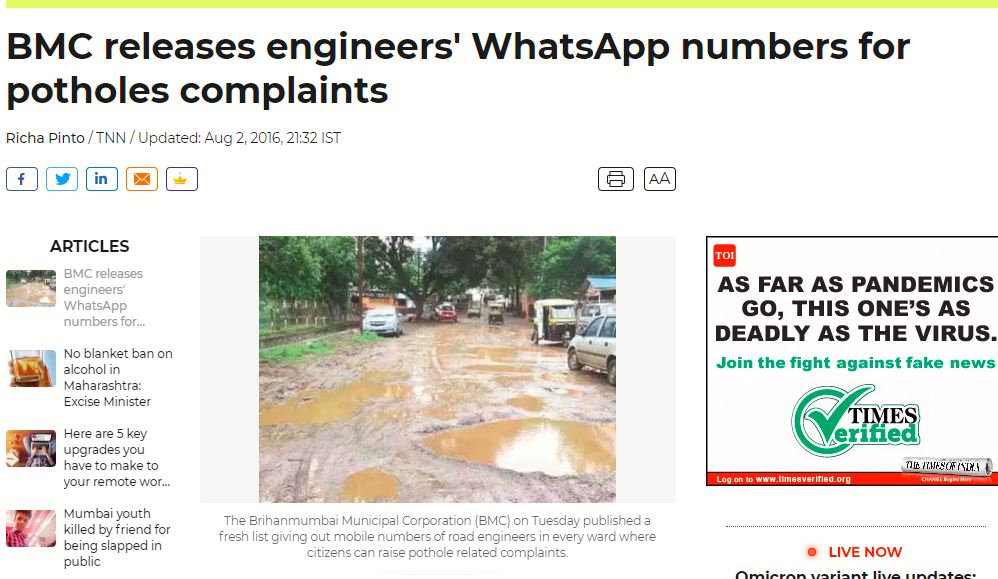
Task: Share article on LinkedIn icon
Action: (x=102, y=179)
